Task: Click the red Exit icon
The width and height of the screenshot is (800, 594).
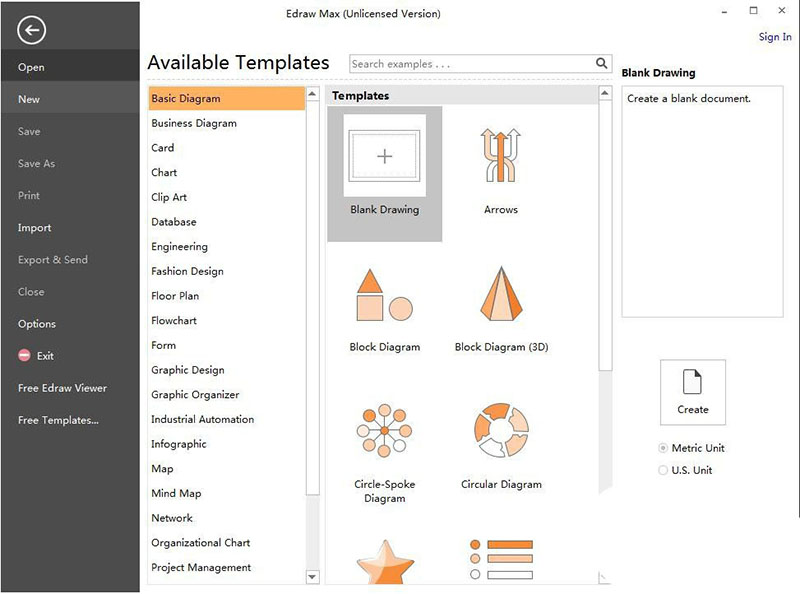Action: (x=24, y=356)
